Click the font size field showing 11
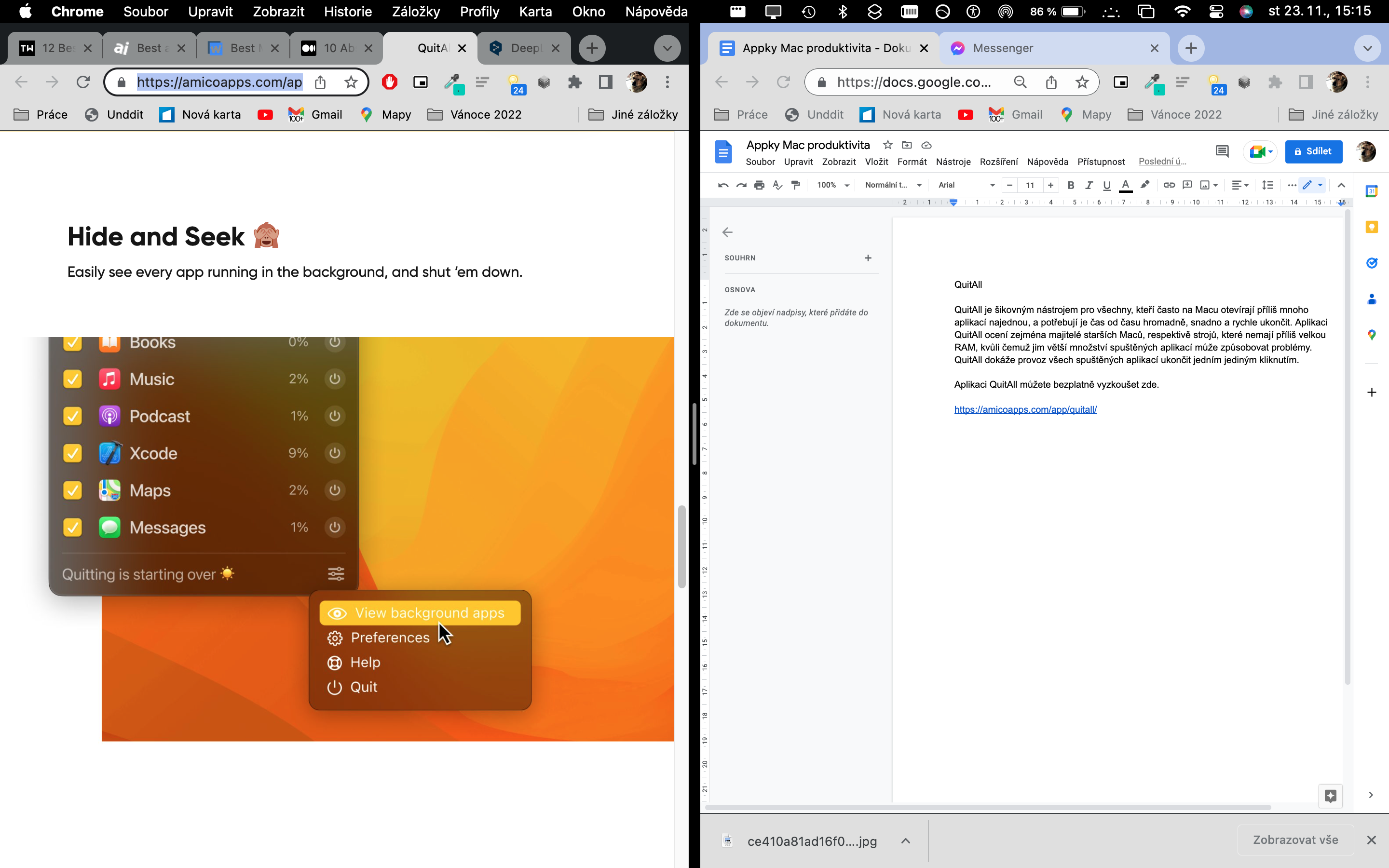 point(1030,185)
